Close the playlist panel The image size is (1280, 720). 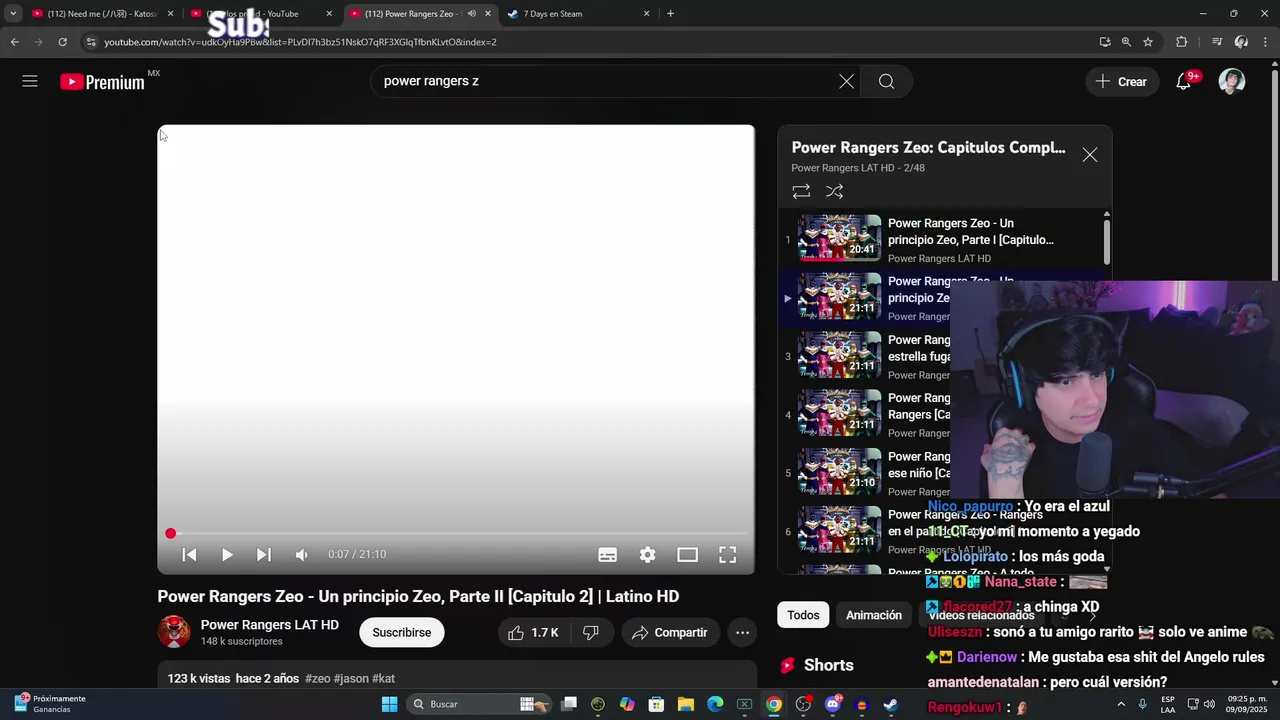click(1090, 155)
